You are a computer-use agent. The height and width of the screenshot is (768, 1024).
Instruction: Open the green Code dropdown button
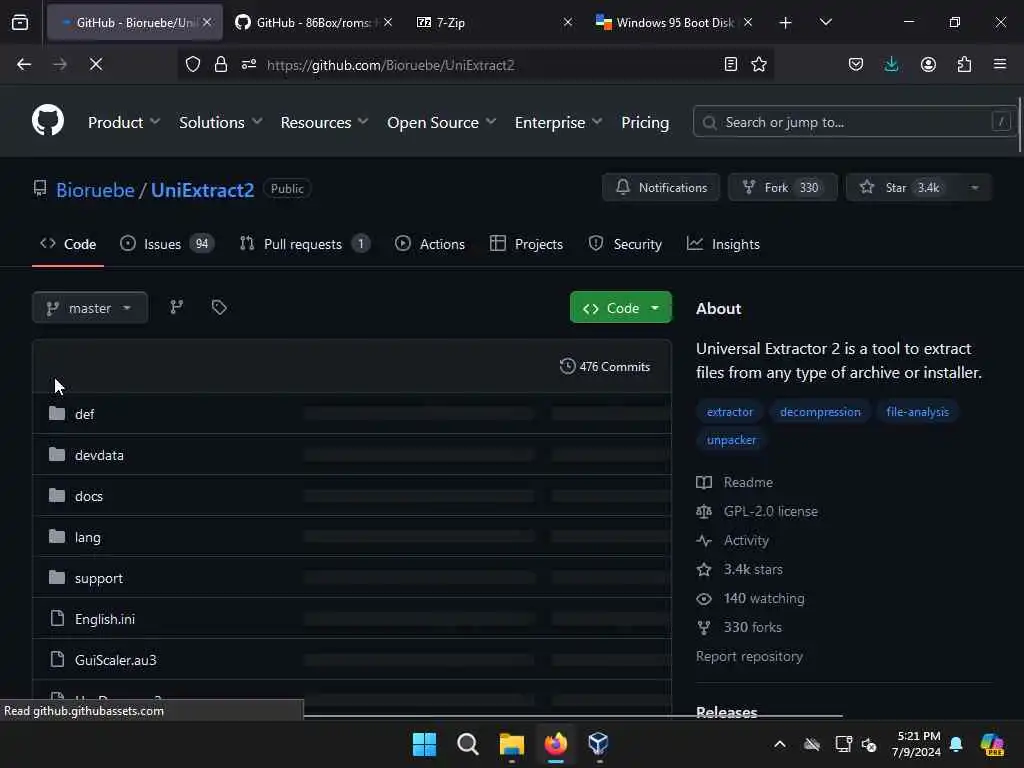click(x=620, y=308)
